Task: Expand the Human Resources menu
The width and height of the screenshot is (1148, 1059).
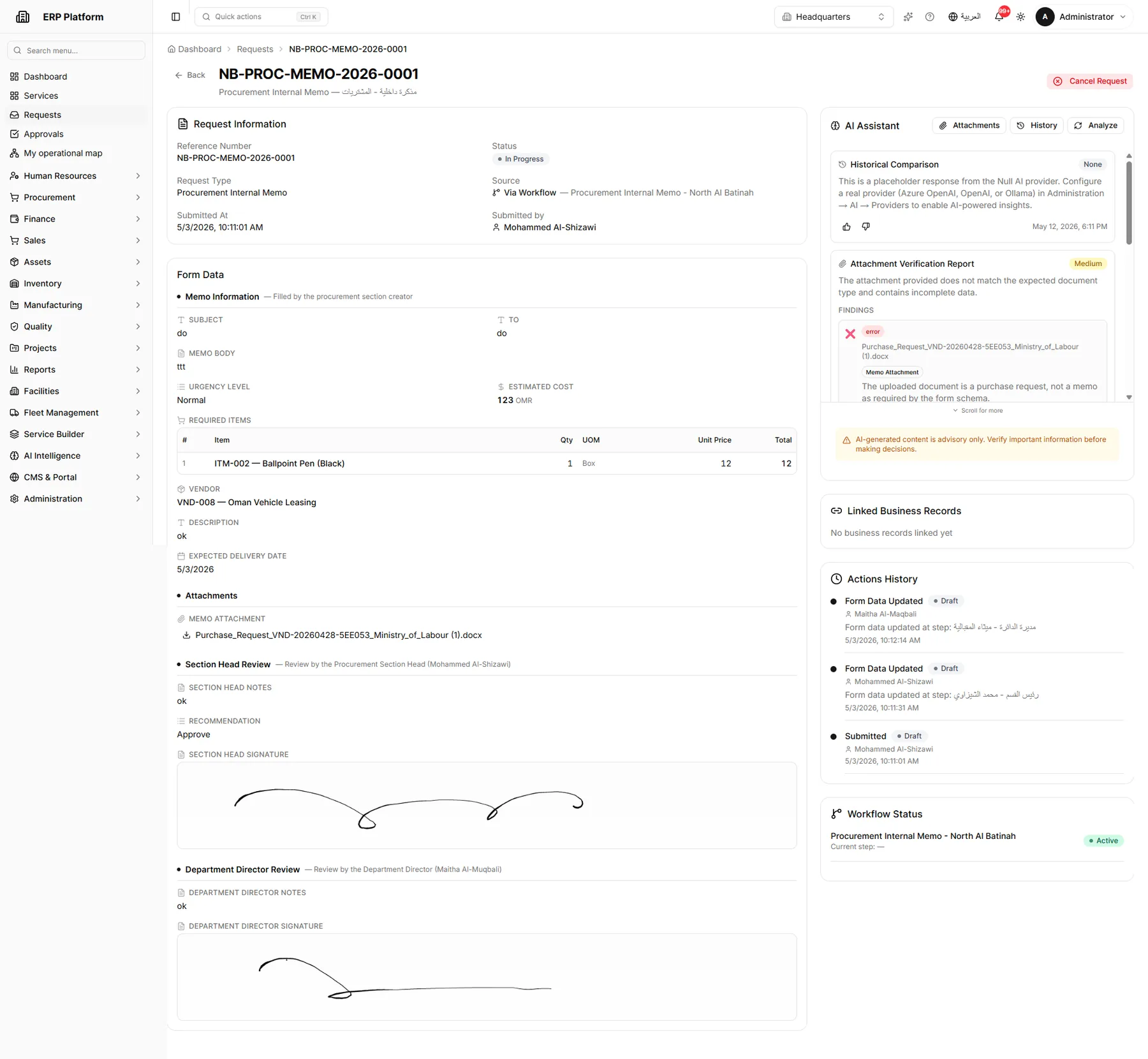Action: pos(76,176)
